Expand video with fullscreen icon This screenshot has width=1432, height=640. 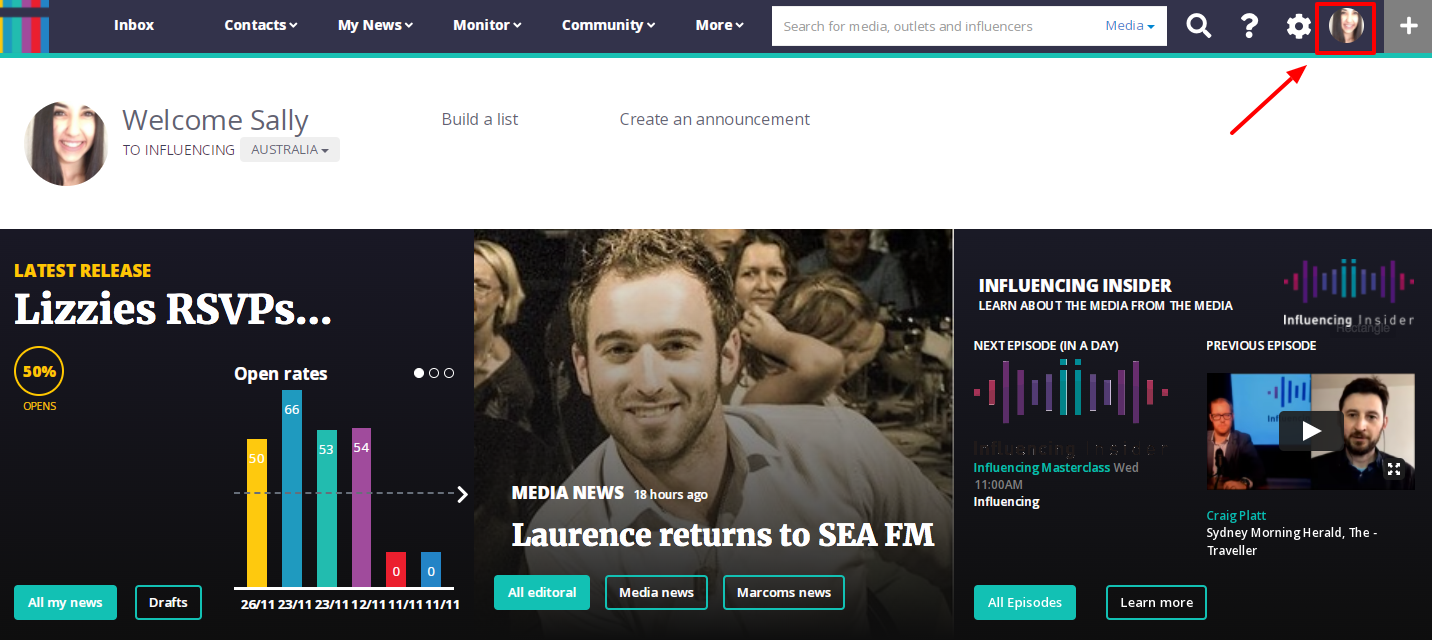coord(1394,468)
